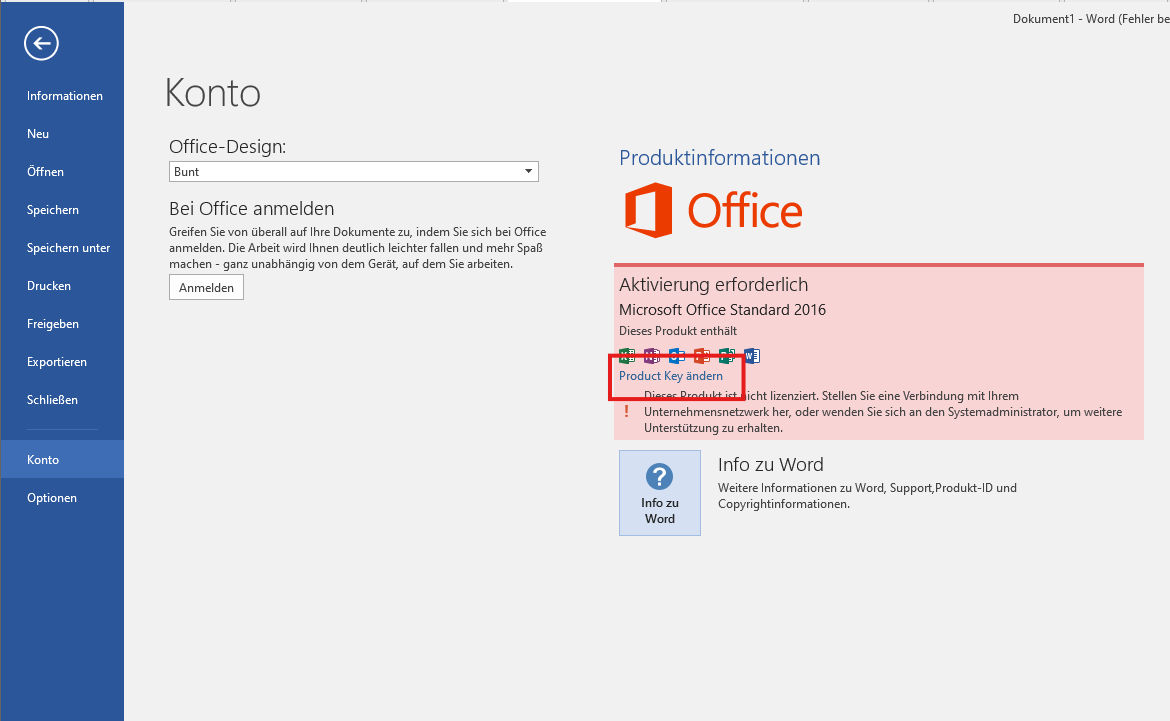
Task: Open the Informationen menu item
Action: [65, 96]
